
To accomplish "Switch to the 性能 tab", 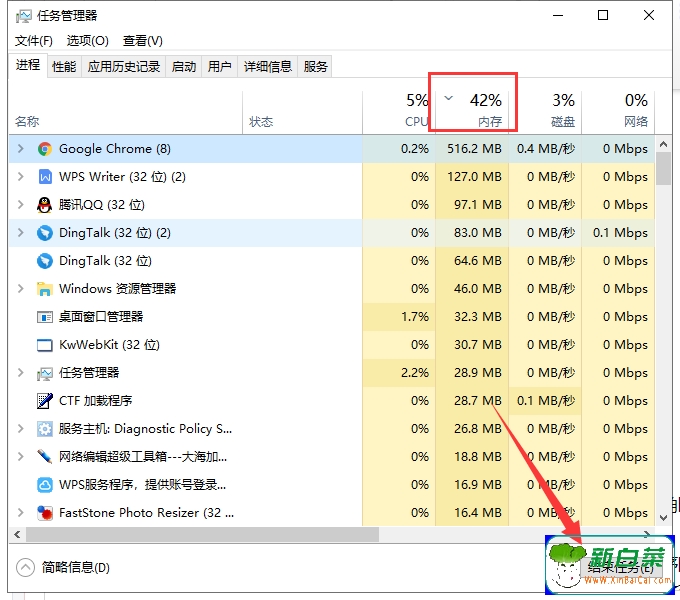I will [64, 67].
